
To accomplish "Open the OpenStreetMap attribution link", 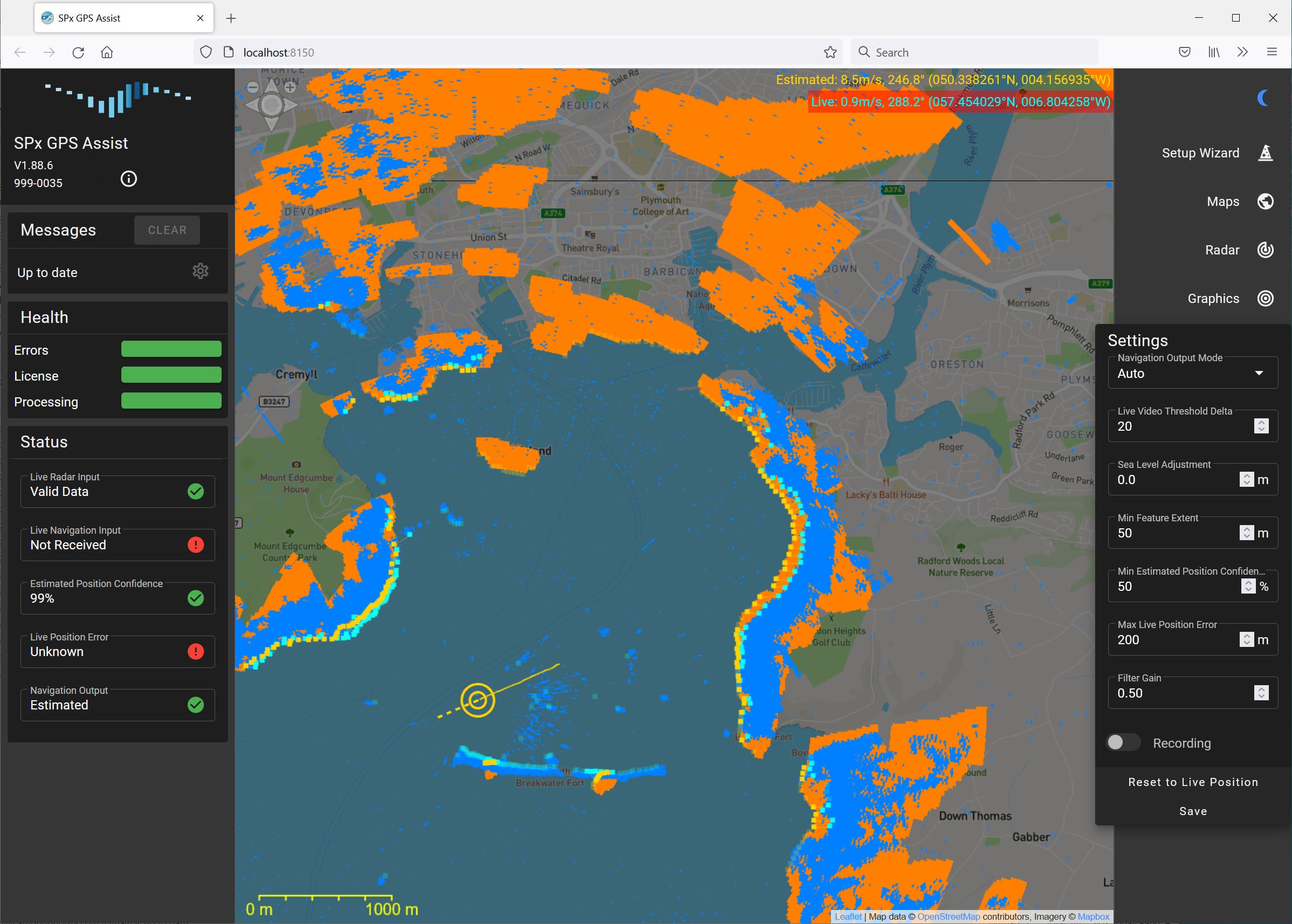I will (948, 916).
